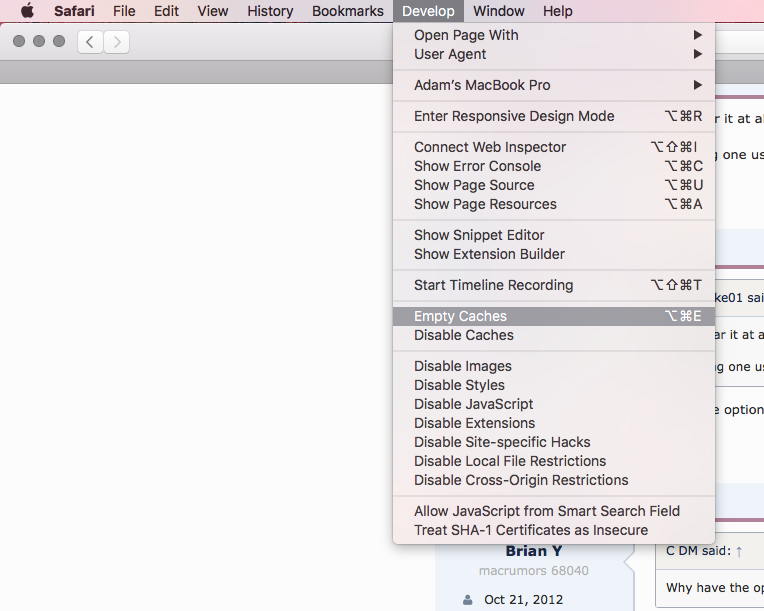Image resolution: width=764 pixels, height=611 pixels.
Task: Expand the User Agent submenu
Action: pyautogui.click(x=554, y=54)
